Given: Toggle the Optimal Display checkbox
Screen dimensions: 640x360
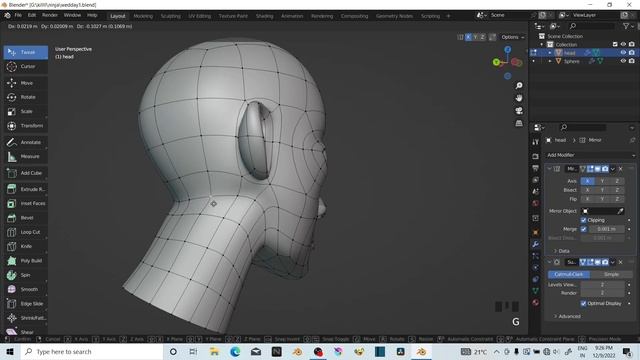Looking at the screenshot, I should 583,303.
